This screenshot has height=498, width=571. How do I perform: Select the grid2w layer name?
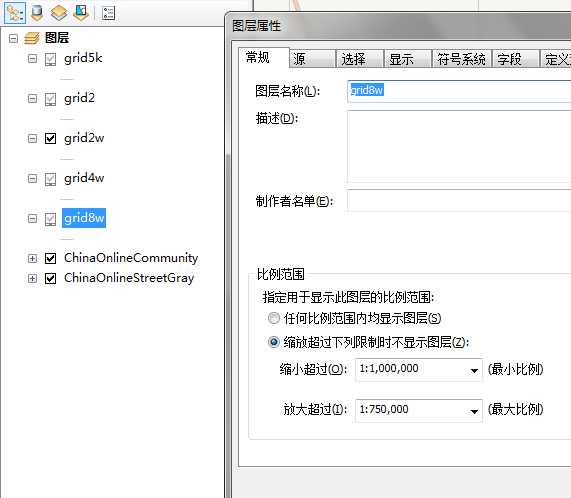point(84,138)
